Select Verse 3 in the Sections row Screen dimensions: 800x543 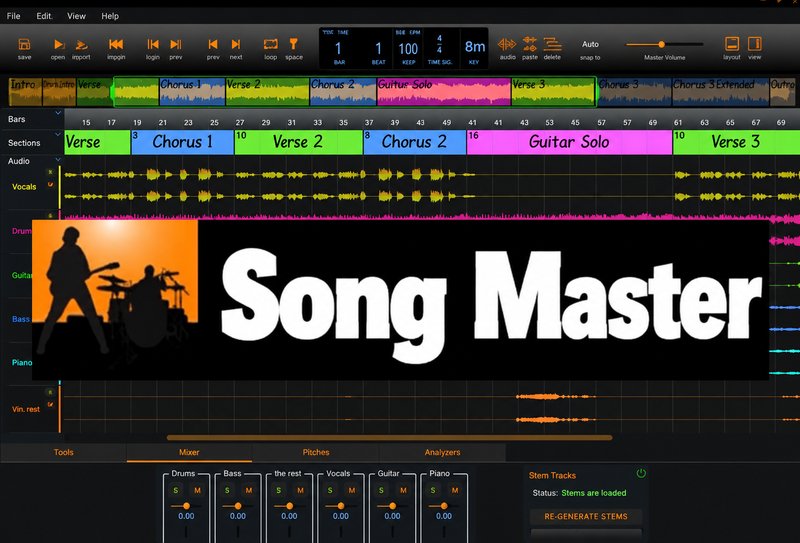pyautogui.click(x=736, y=142)
